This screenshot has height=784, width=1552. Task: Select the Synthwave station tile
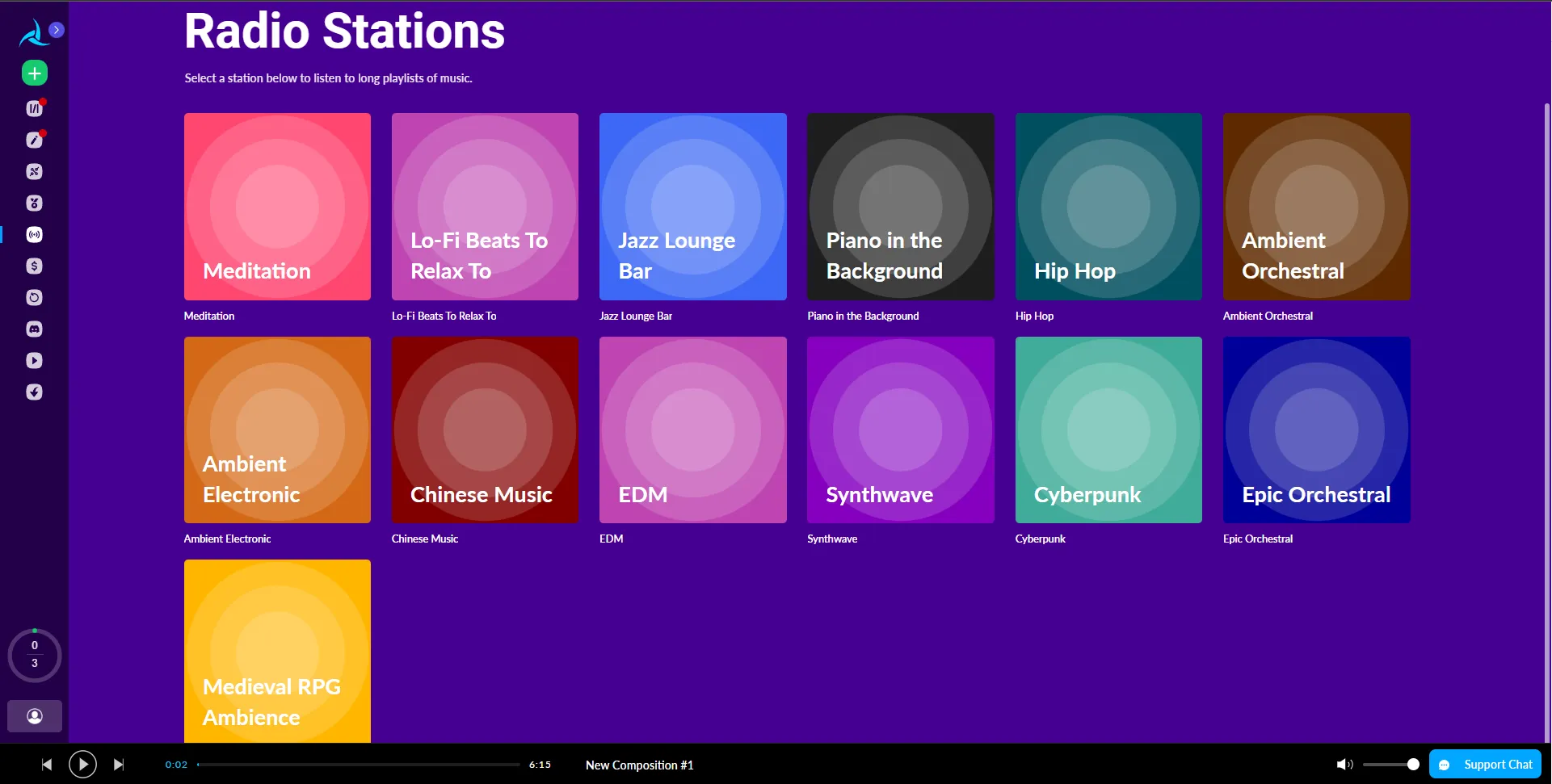[x=901, y=430]
